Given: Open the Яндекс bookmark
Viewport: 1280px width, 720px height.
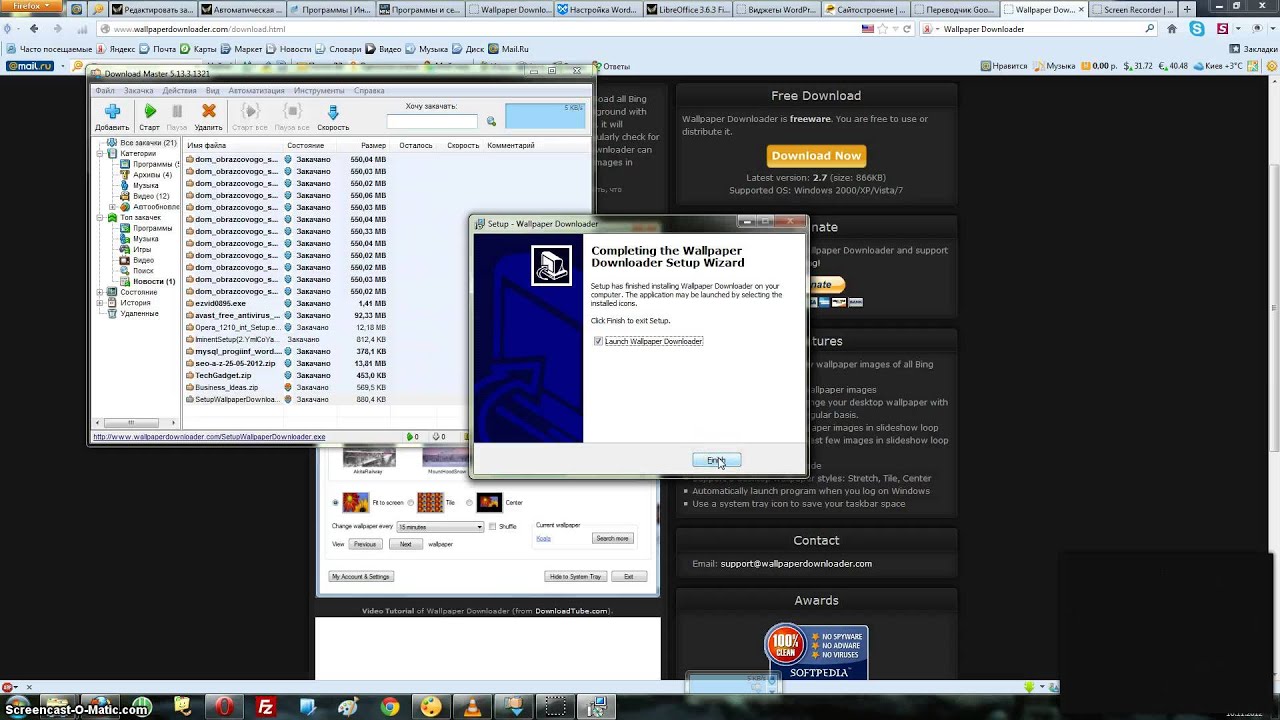Looking at the screenshot, I should coord(117,49).
